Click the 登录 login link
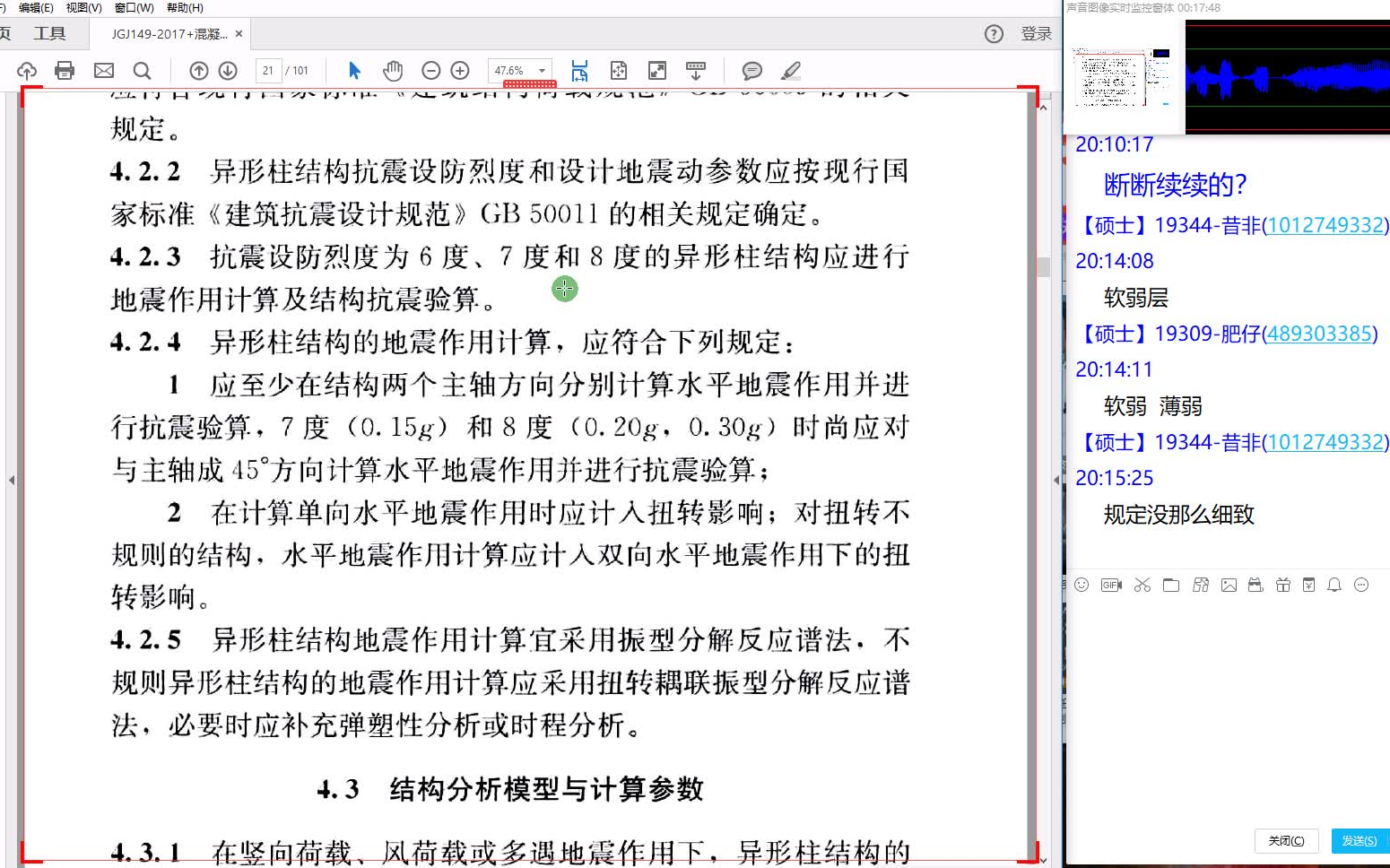 (x=1036, y=34)
